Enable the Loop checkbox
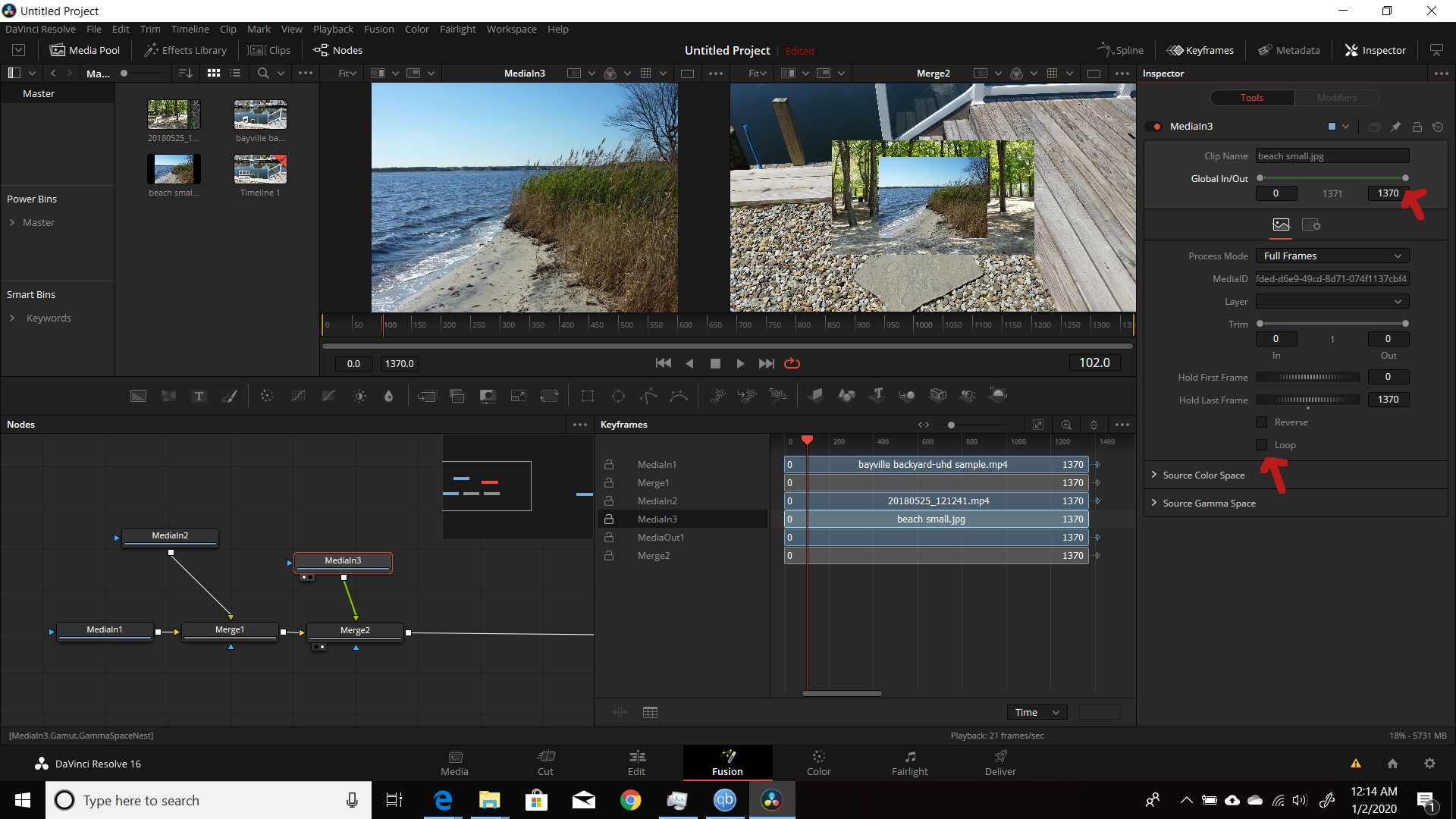The image size is (1456, 819). [x=1262, y=445]
